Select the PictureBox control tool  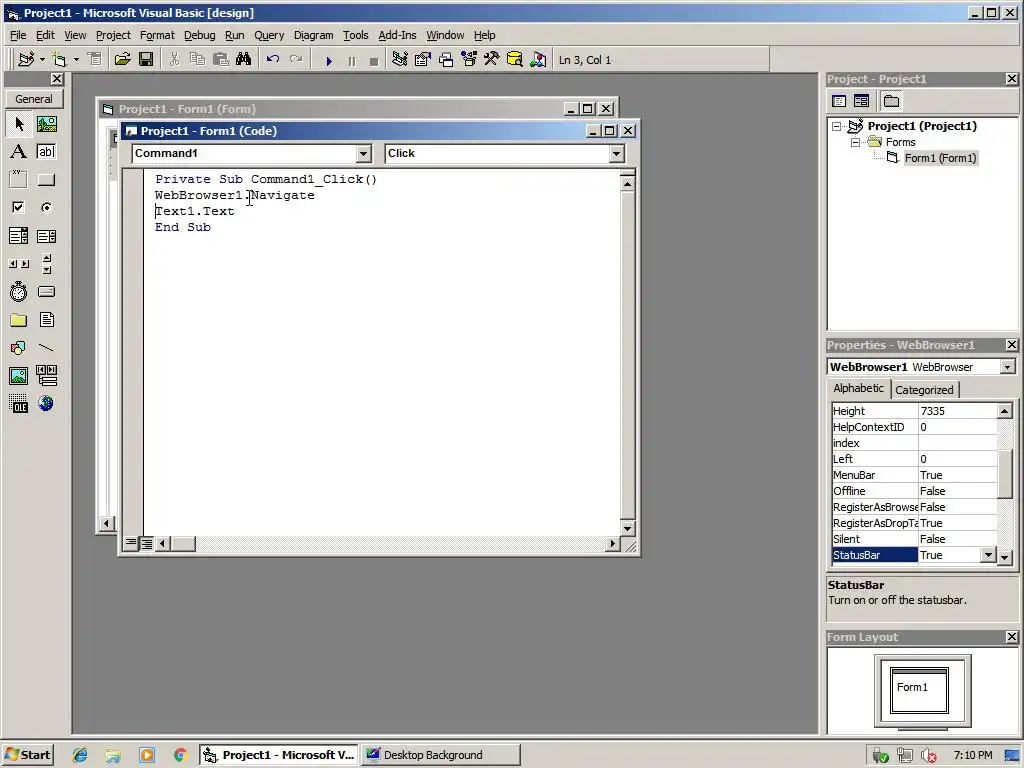coord(46,124)
